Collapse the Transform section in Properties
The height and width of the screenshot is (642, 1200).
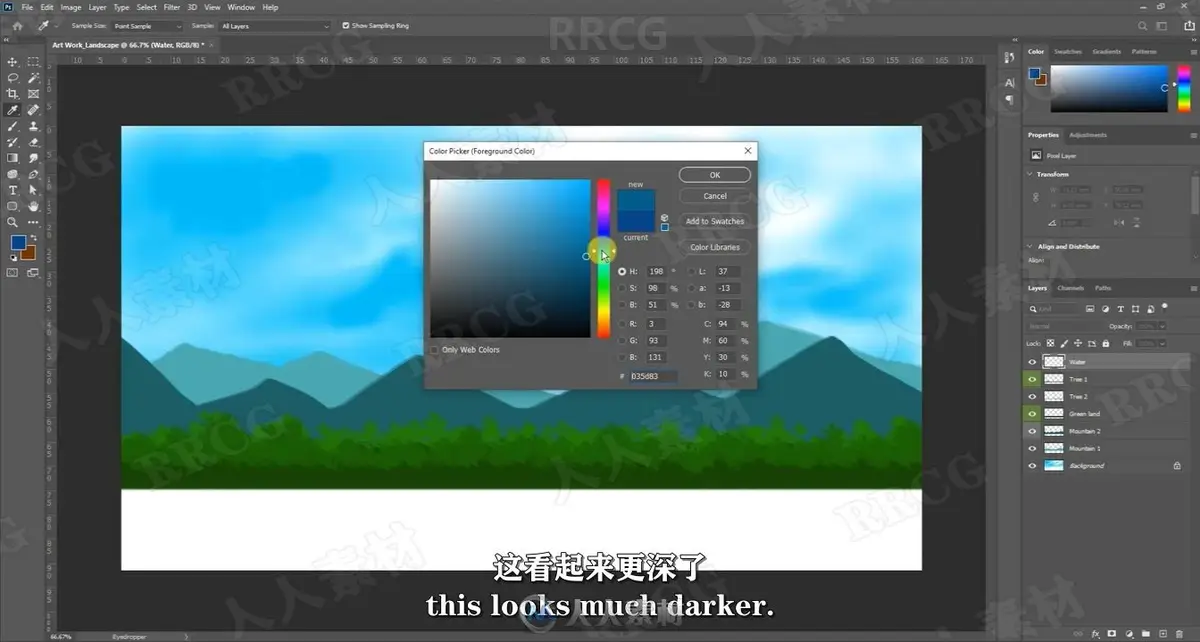(1031, 174)
